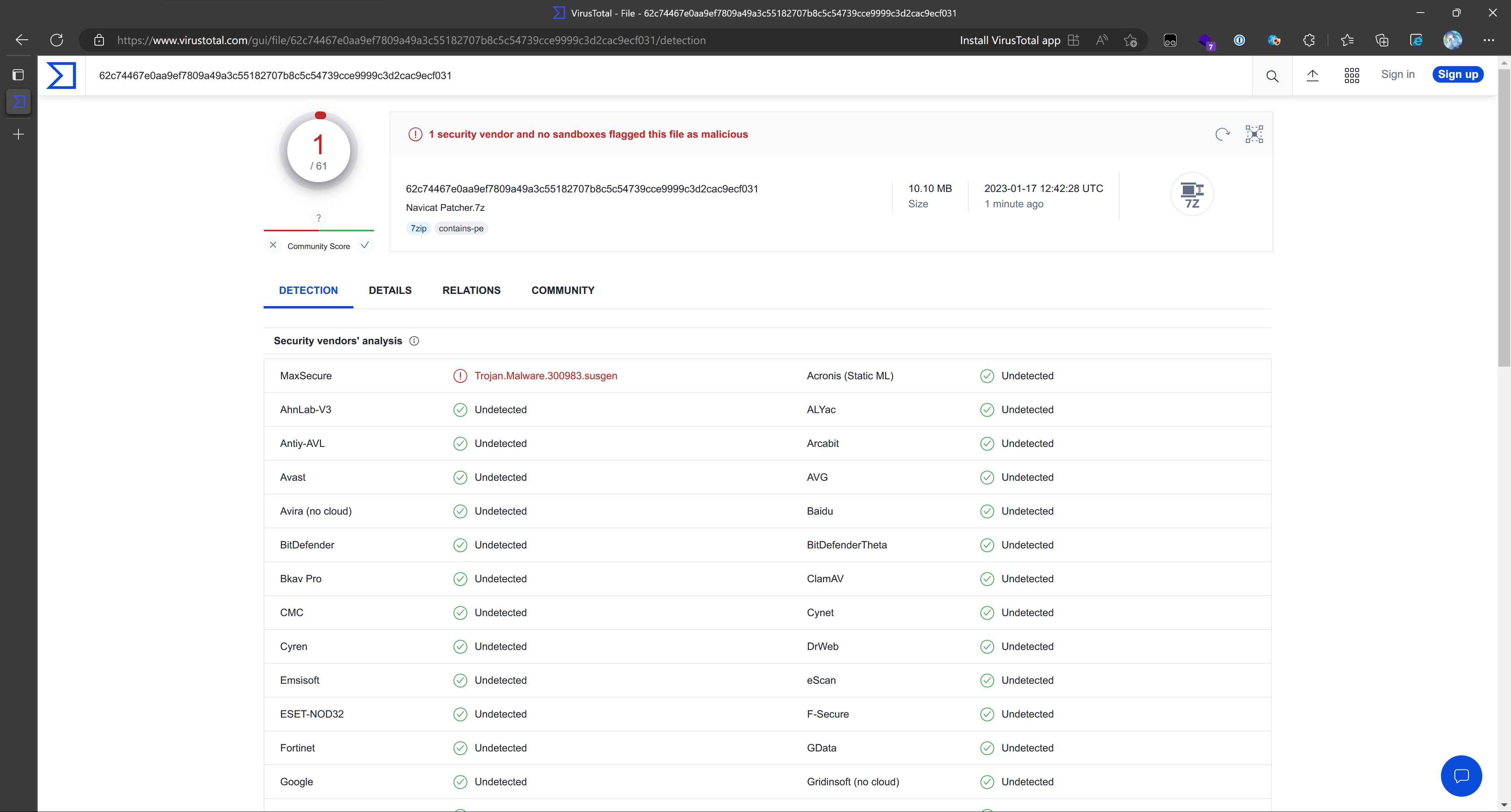Click the detection score 1/61 gauge
The image size is (1511, 812).
[318, 151]
